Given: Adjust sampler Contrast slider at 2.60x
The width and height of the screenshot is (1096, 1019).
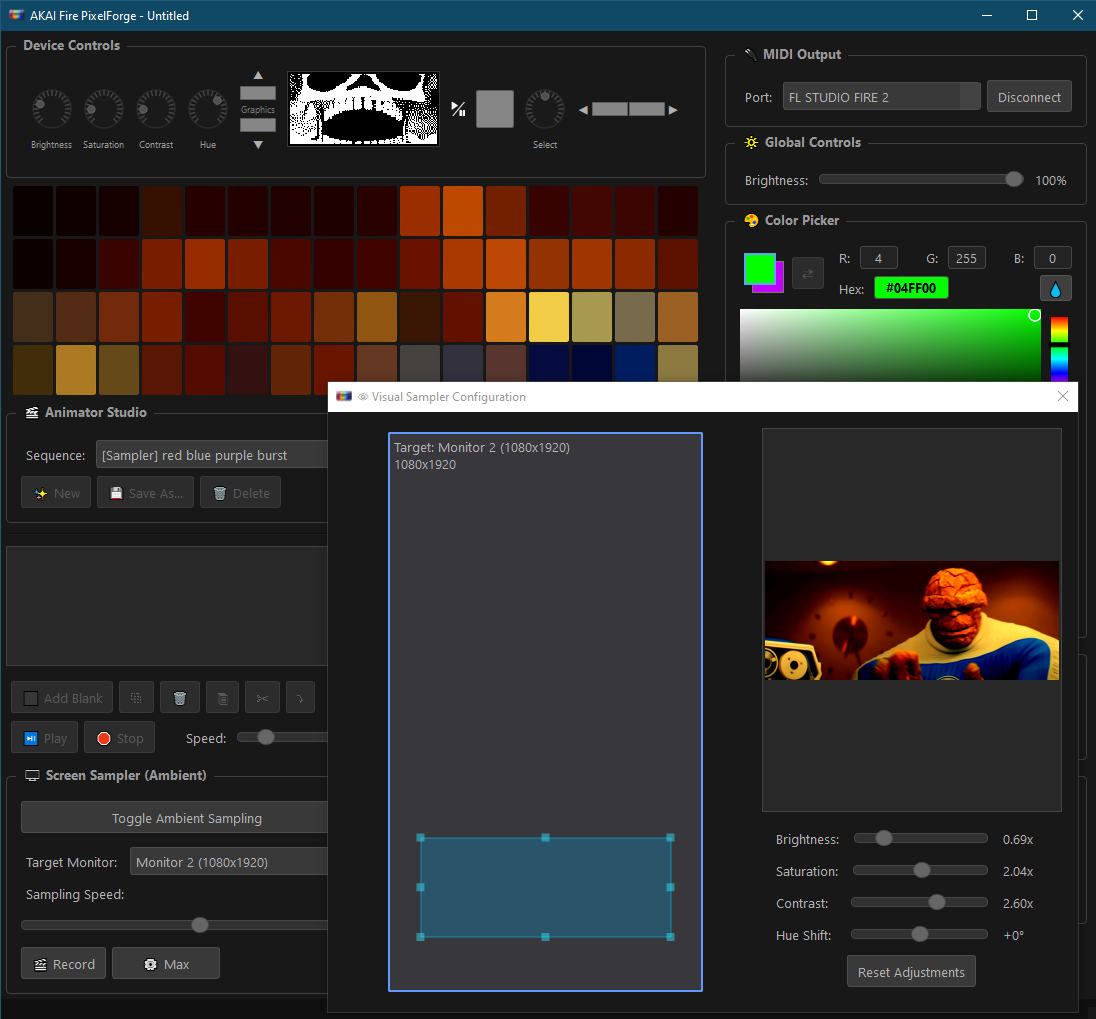Looking at the screenshot, I should (x=920, y=902).
